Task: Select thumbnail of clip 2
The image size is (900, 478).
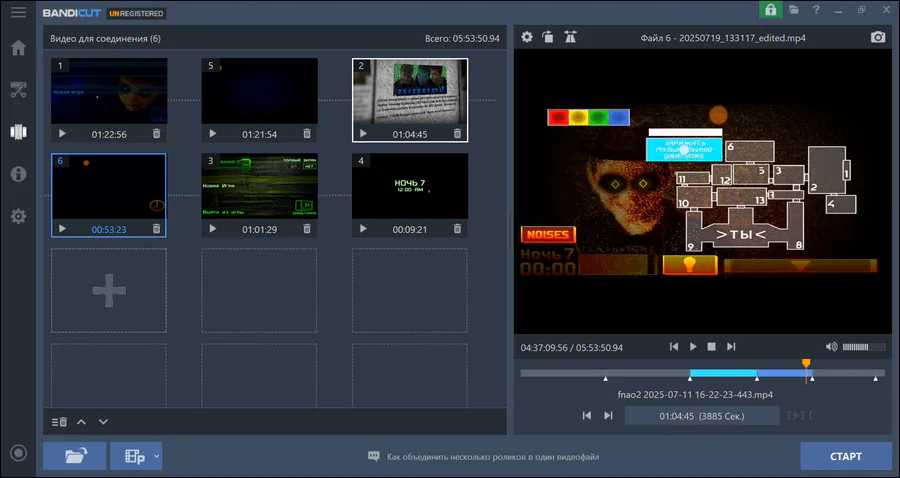Action: (410, 91)
